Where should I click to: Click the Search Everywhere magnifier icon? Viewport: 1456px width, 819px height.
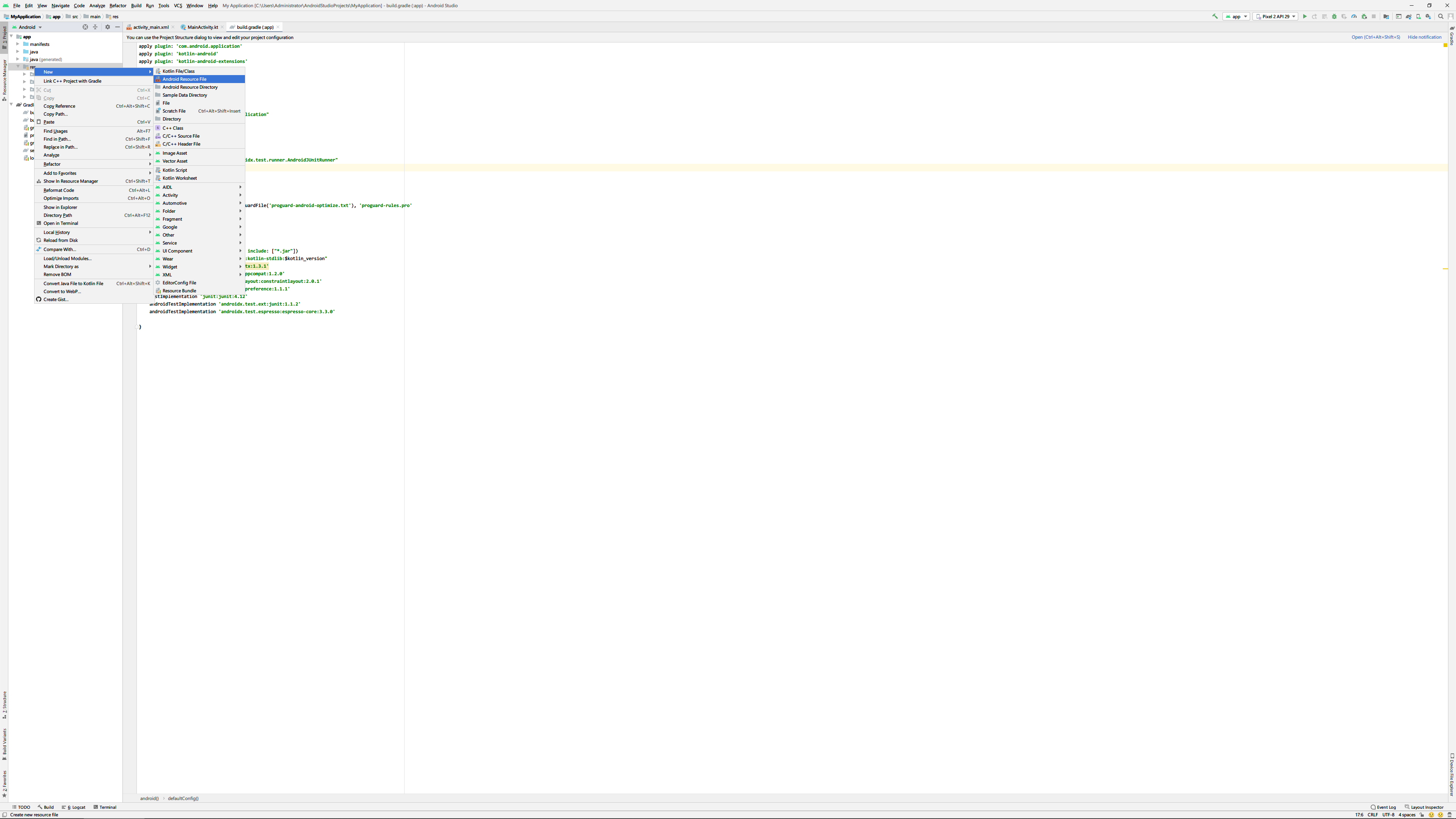[1441, 16]
